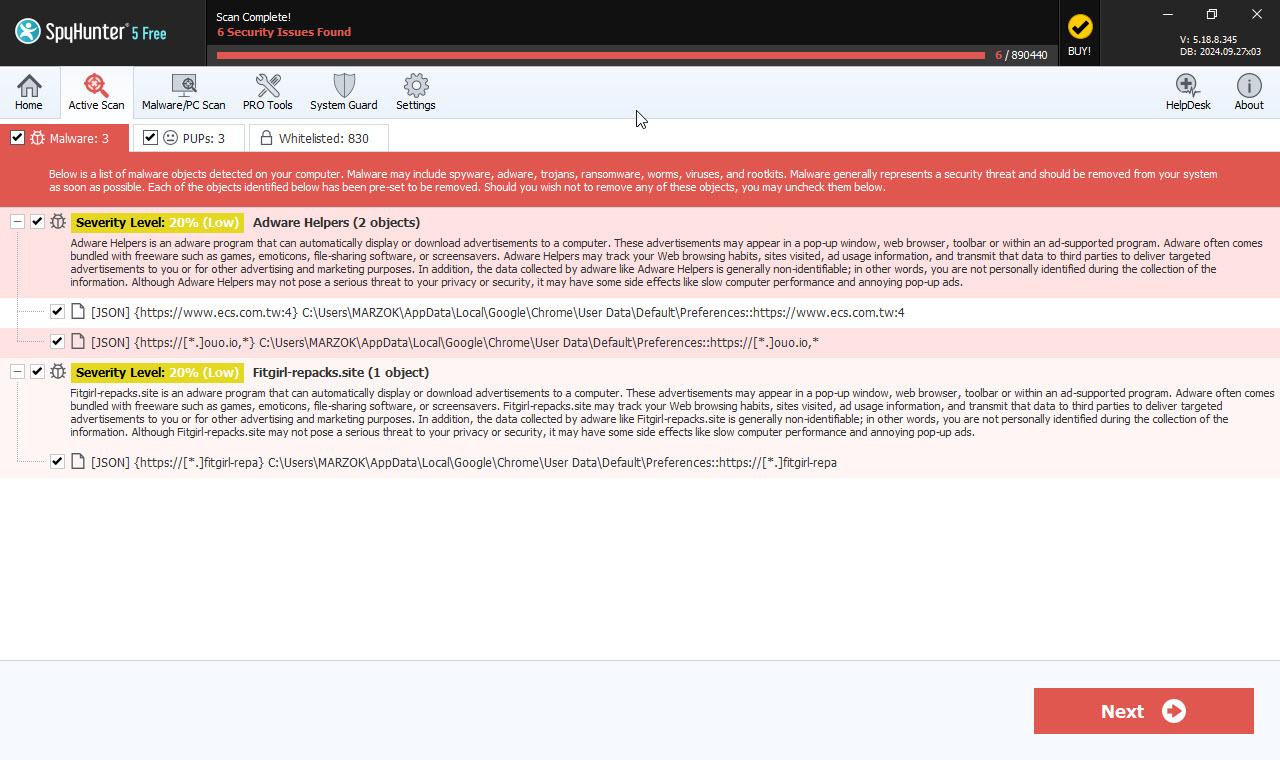Open About information
The width and height of the screenshot is (1280, 760).
[x=1249, y=92]
